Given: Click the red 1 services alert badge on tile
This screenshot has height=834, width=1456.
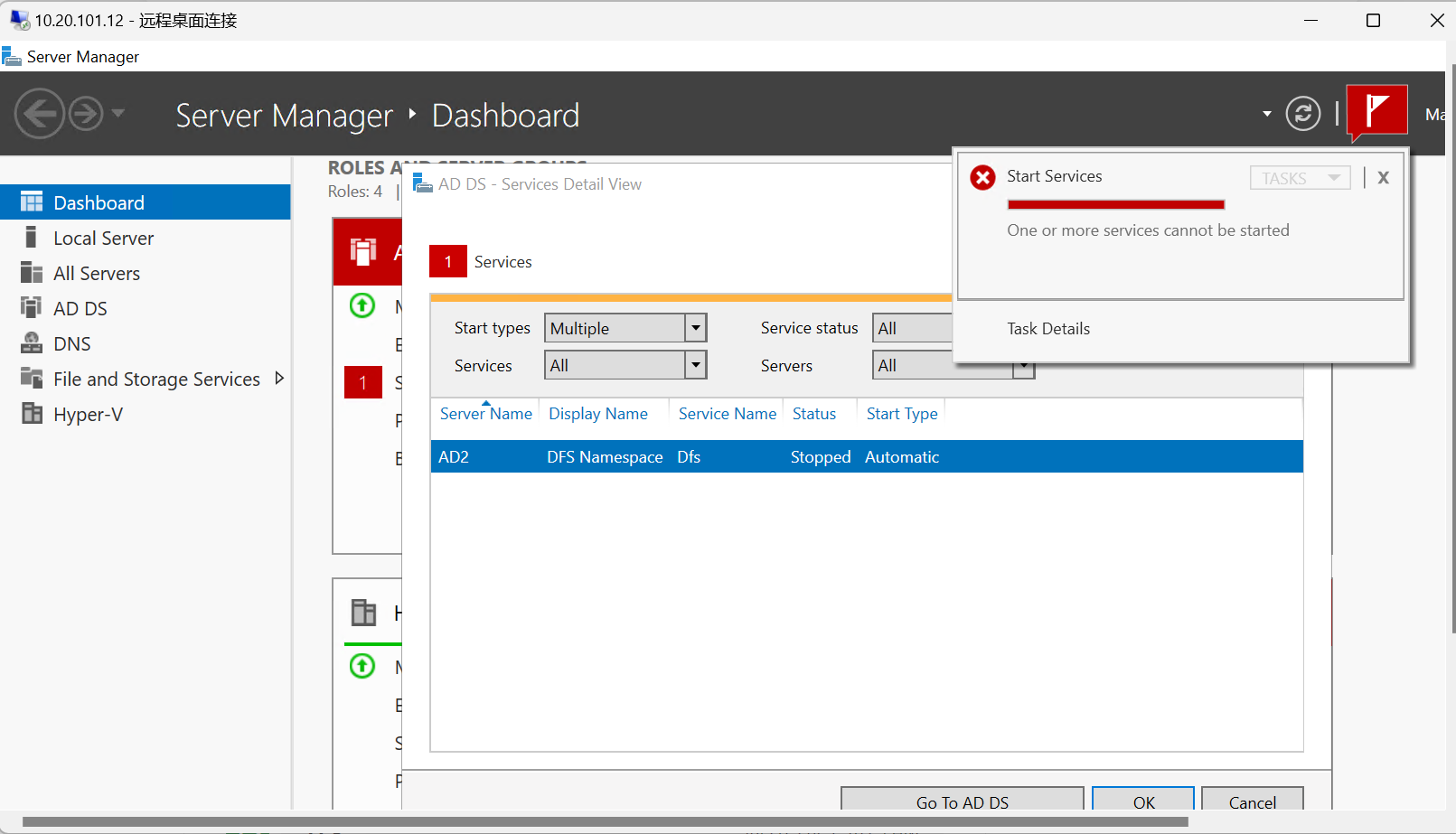Looking at the screenshot, I should tap(363, 382).
